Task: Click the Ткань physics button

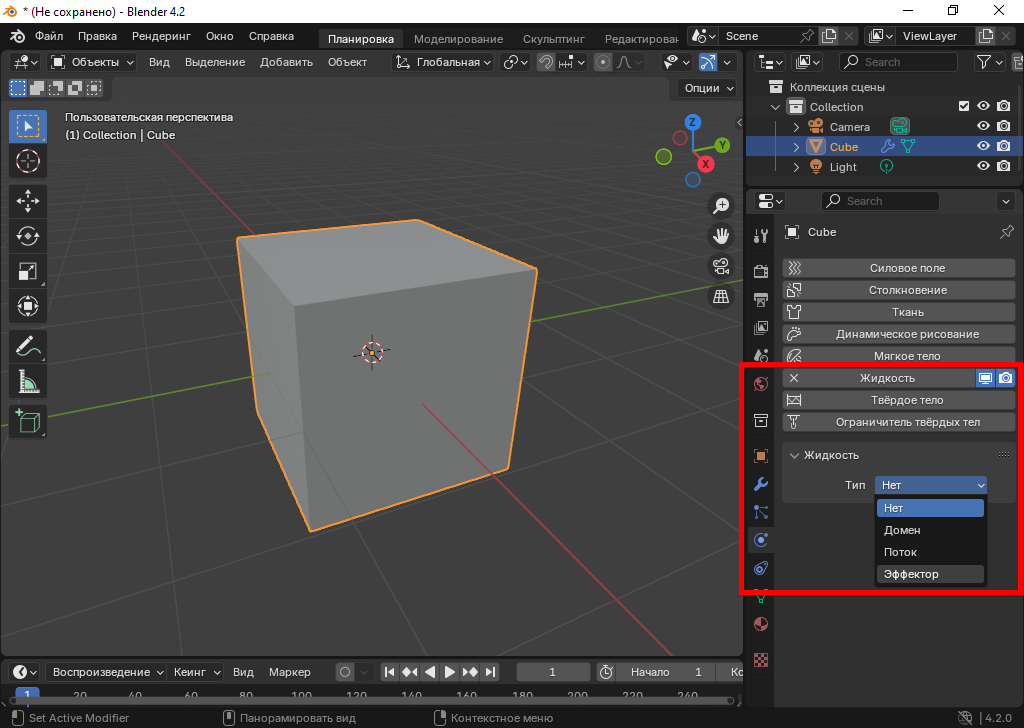Action: pos(907,312)
